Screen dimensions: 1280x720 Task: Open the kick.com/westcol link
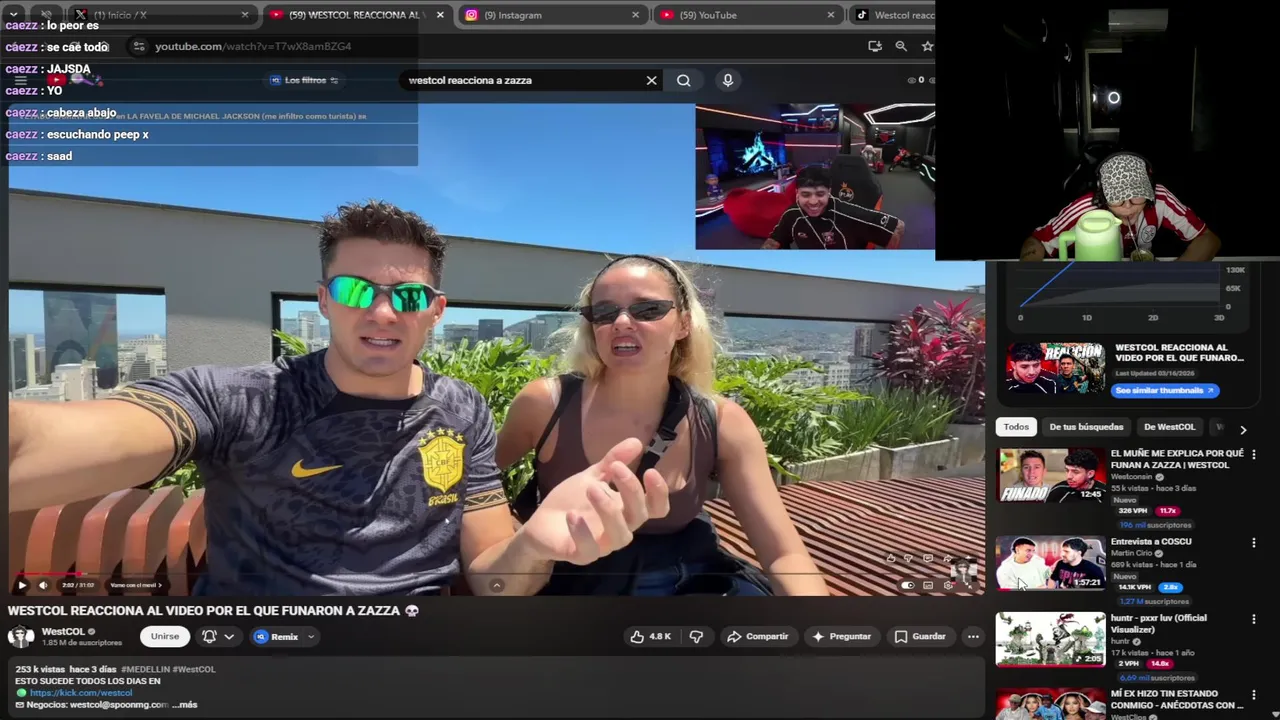(x=81, y=692)
